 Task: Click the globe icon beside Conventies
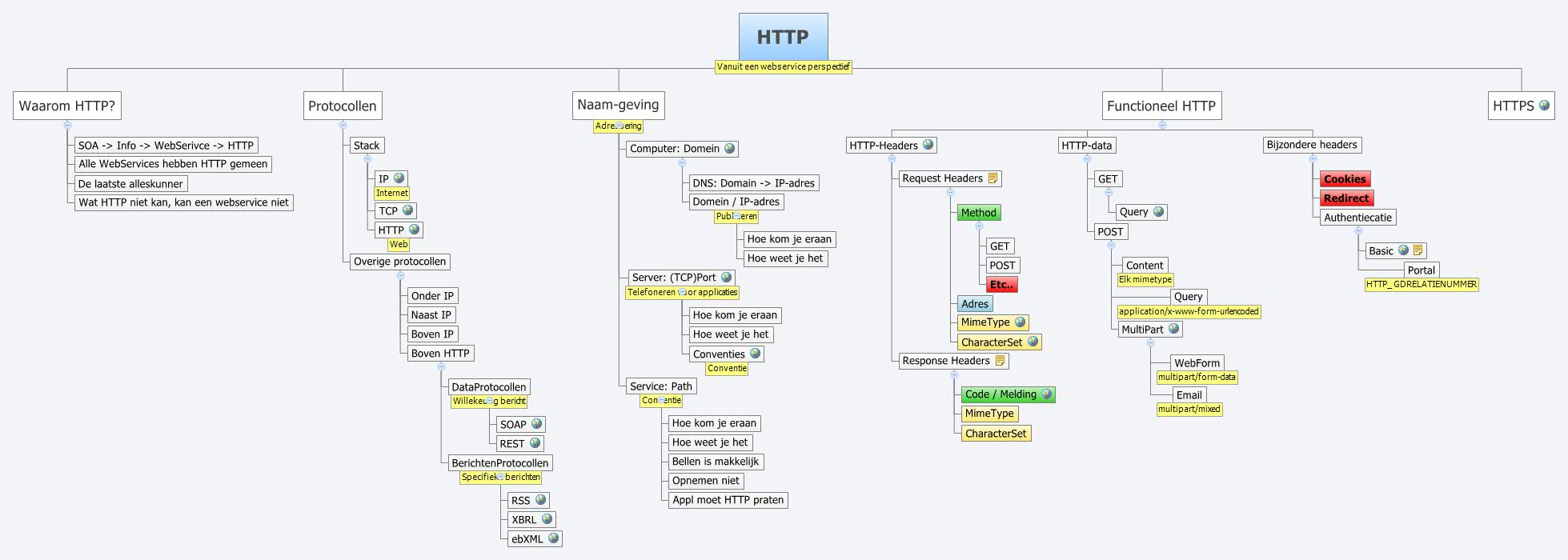click(755, 353)
